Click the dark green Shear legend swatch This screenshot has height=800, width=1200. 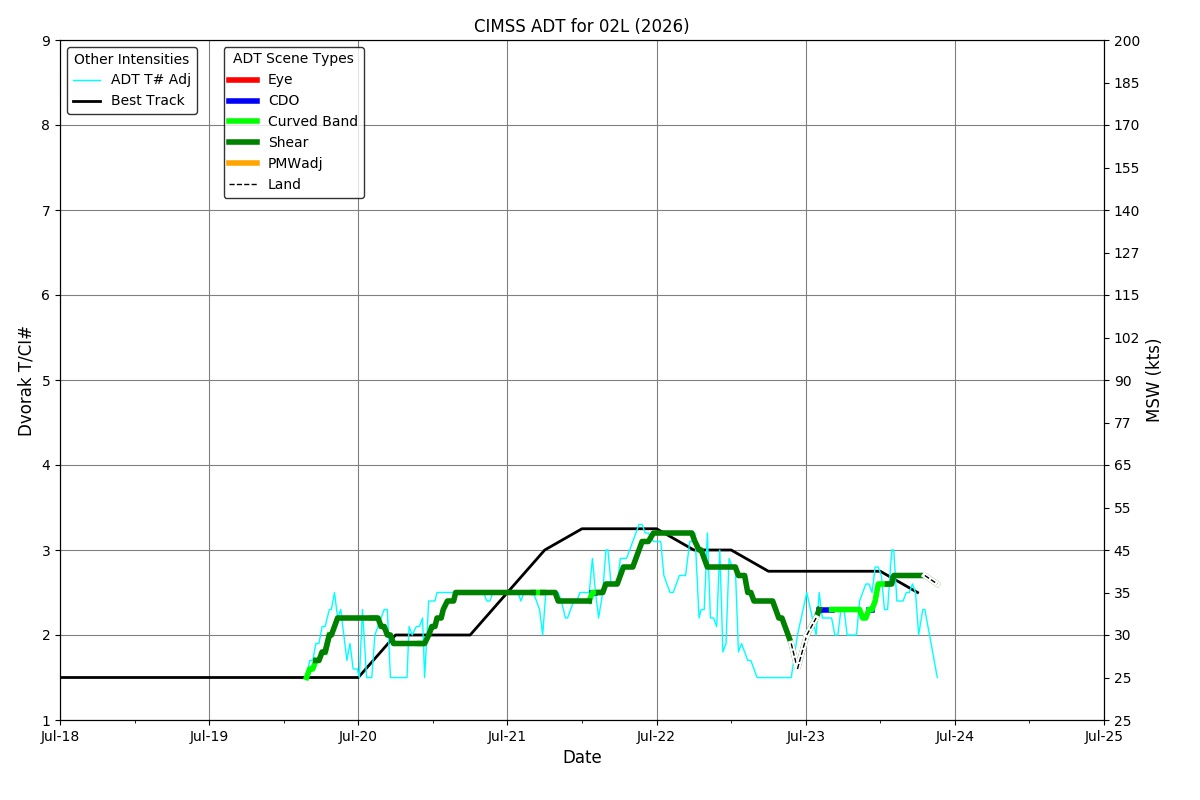[243, 143]
